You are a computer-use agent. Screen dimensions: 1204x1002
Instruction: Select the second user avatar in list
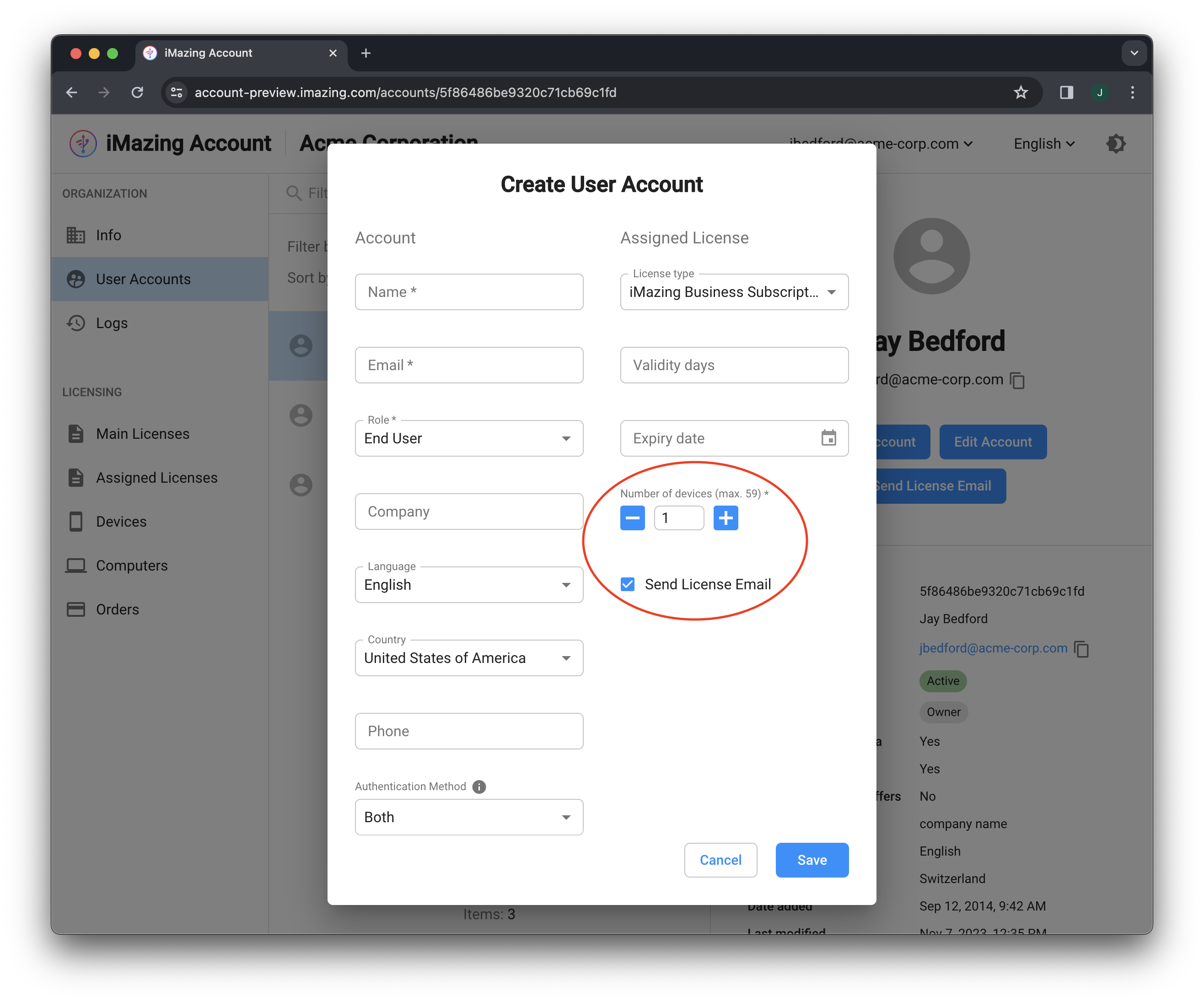pyautogui.click(x=301, y=415)
